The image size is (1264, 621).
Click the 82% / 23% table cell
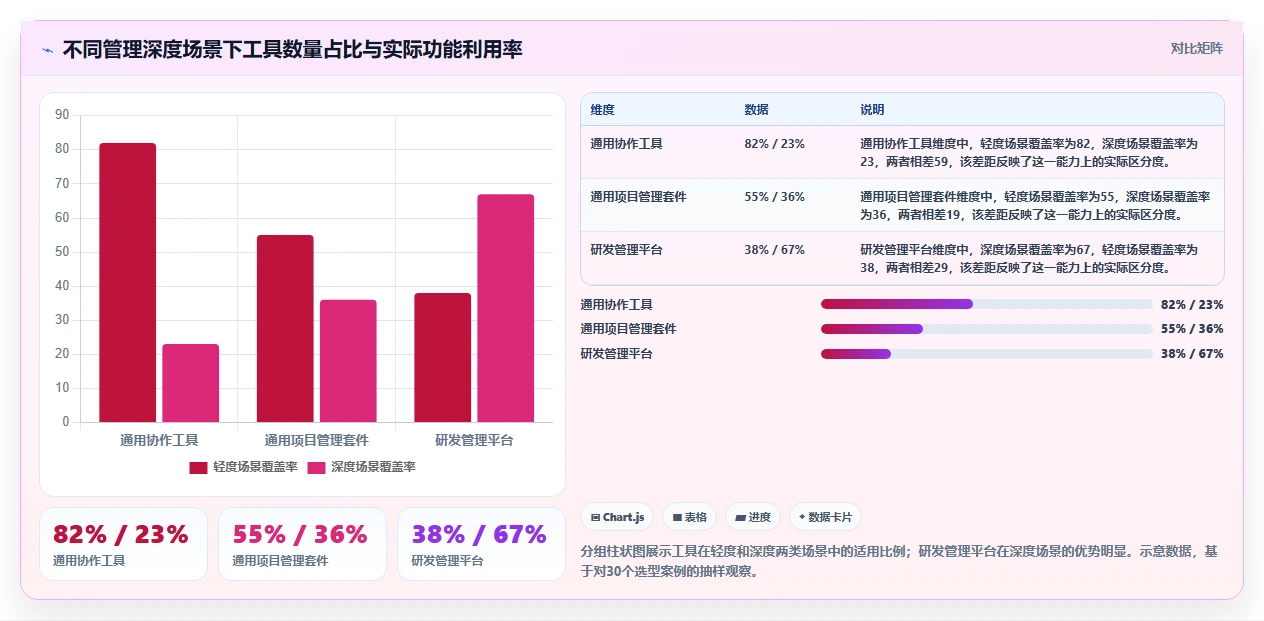775,144
